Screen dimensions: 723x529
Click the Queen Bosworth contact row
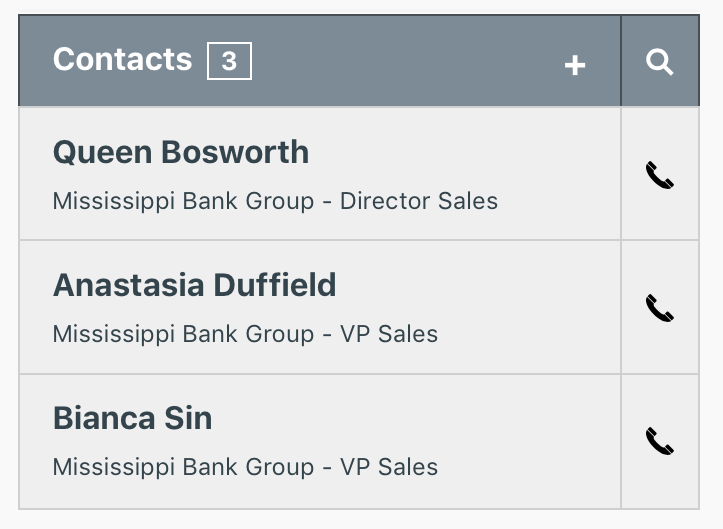[x=320, y=173]
